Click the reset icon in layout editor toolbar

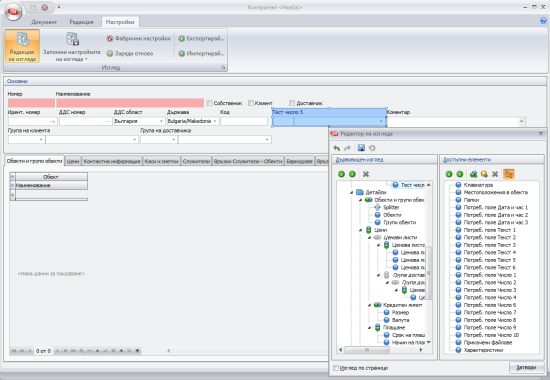(372, 148)
